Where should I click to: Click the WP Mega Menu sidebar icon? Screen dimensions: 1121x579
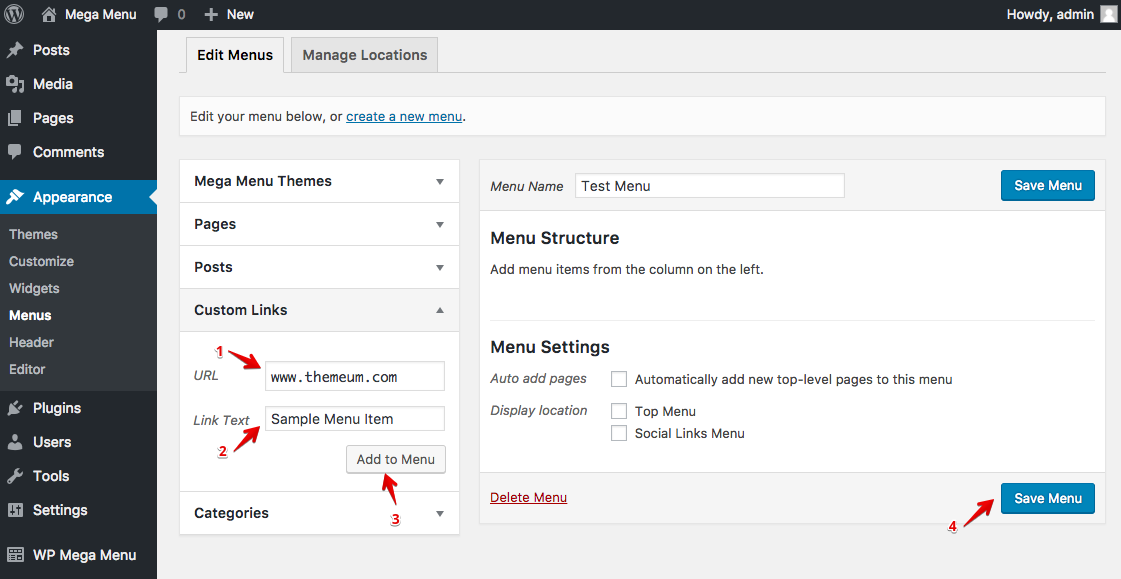coord(15,555)
